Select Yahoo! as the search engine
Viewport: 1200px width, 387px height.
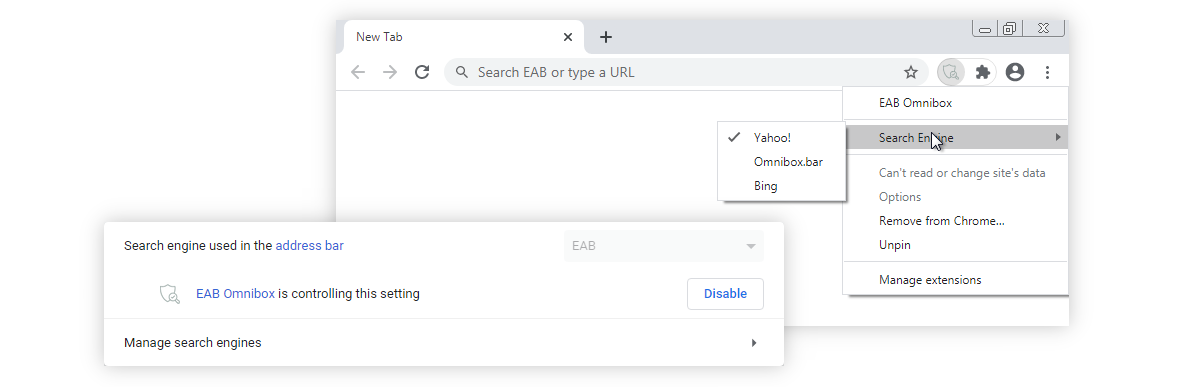pos(782,138)
